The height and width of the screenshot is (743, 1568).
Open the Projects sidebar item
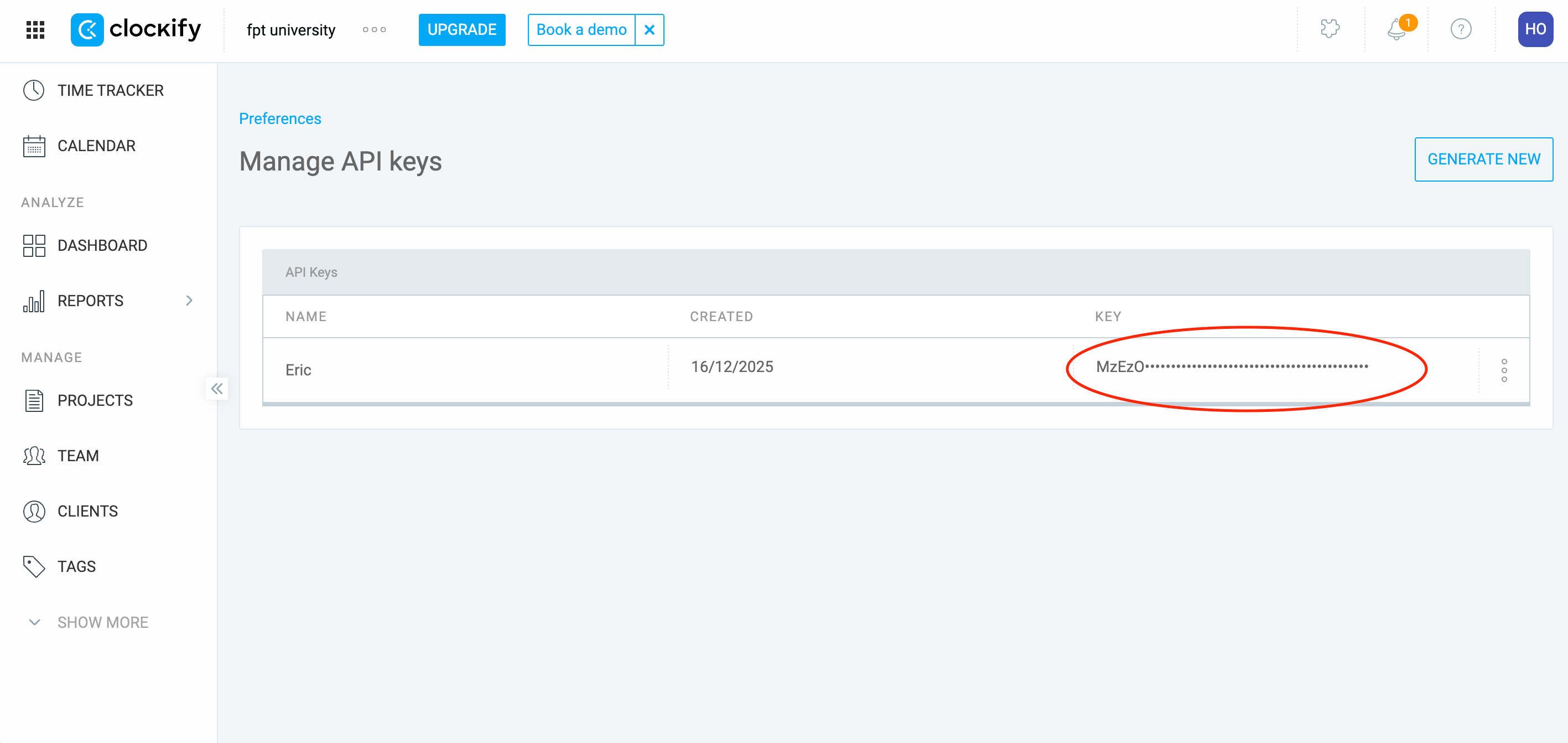click(108, 400)
